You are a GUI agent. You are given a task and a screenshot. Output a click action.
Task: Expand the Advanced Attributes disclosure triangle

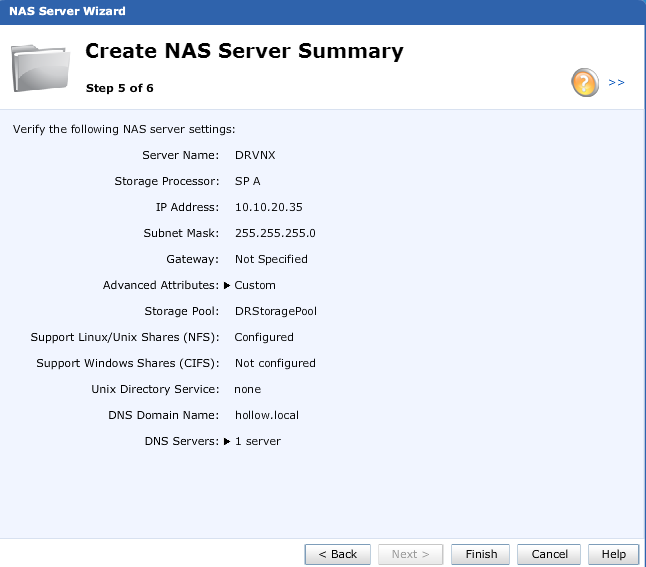[227, 285]
